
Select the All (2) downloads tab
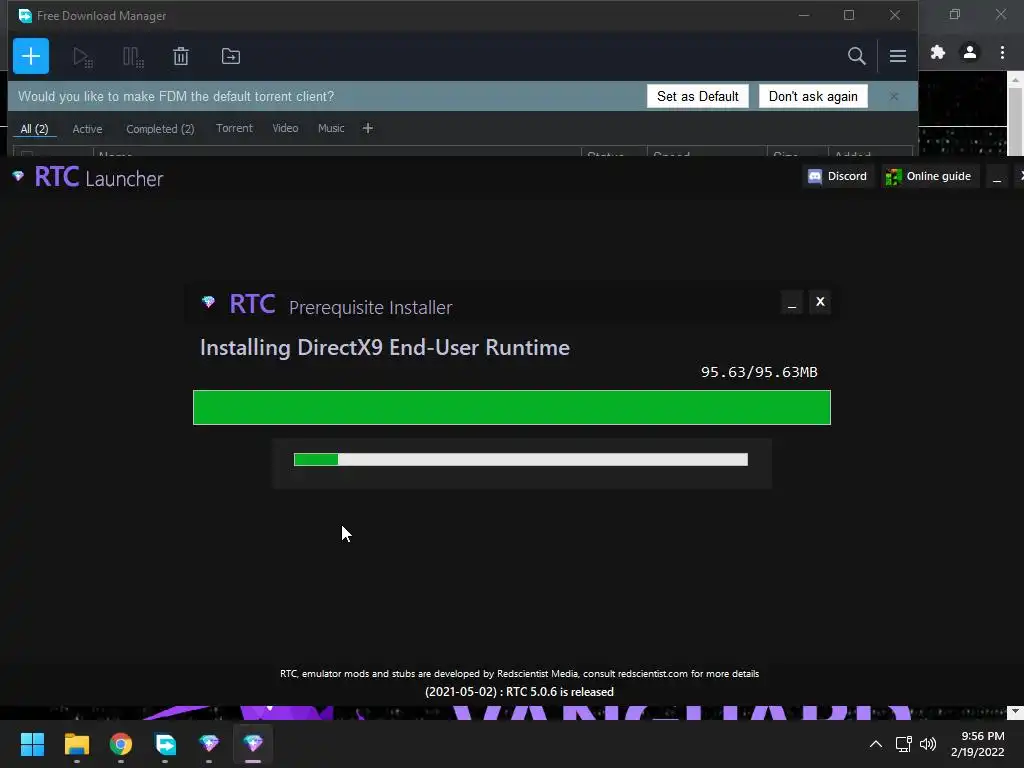click(x=35, y=129)
